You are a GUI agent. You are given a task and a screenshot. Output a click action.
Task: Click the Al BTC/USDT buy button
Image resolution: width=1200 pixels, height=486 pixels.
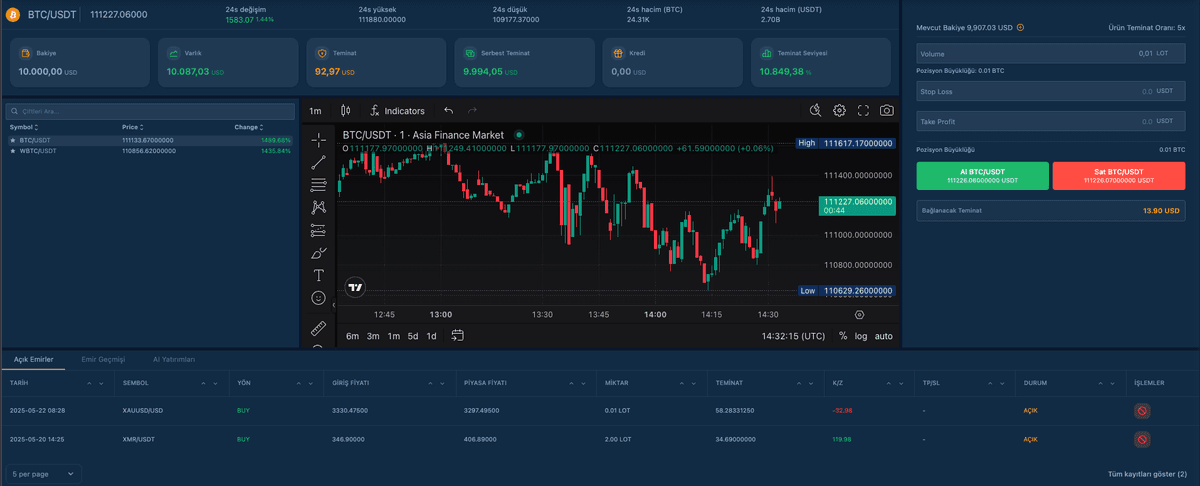pos(982,176)
